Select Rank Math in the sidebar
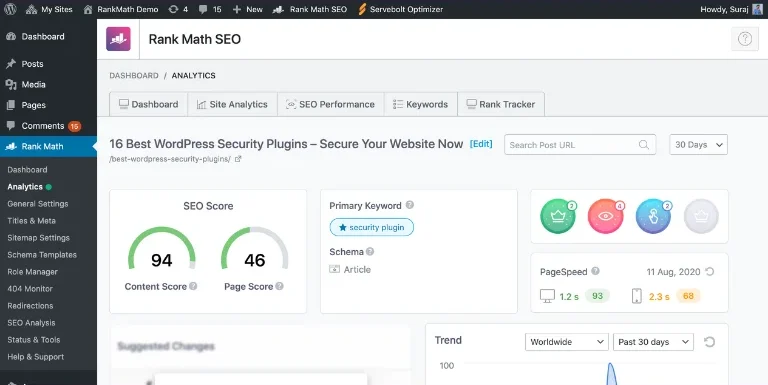The width and height of the screenshot is (768, 385). (x=48, y=146)
